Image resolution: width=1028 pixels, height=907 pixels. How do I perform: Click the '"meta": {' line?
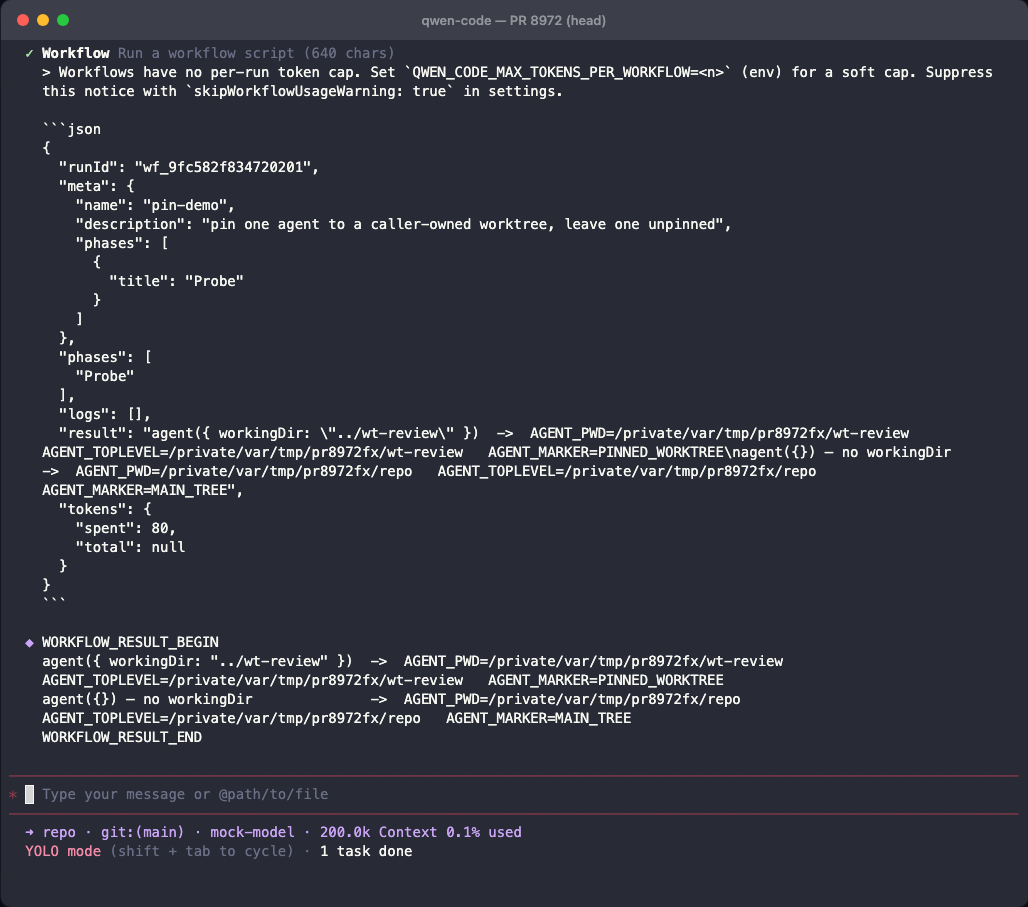(x=96, y=186)
